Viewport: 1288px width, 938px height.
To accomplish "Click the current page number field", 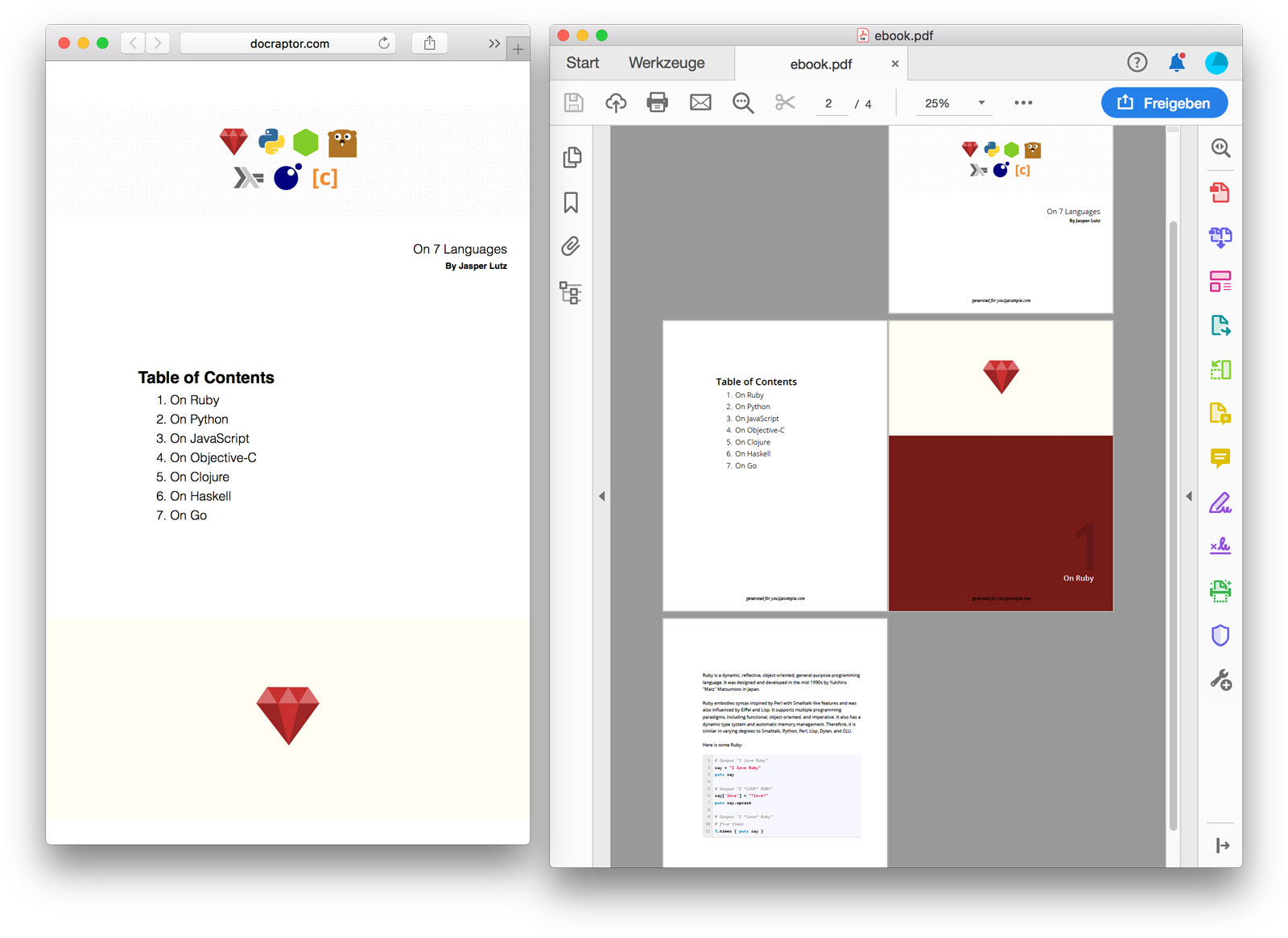I will tap(829, 103).
